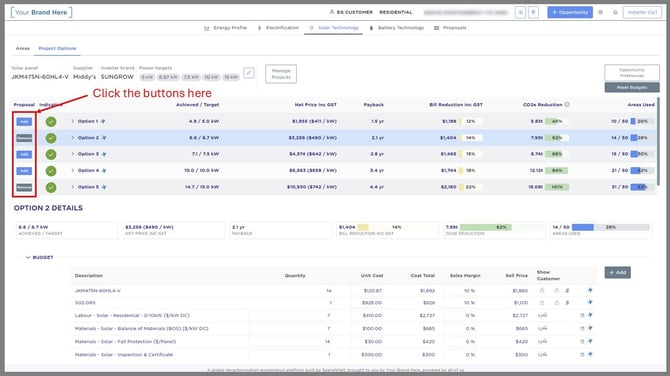This screenshot has width=670, height=376.
Task: Click the 5 kW power target chip
Action: [x=147, y=77]
